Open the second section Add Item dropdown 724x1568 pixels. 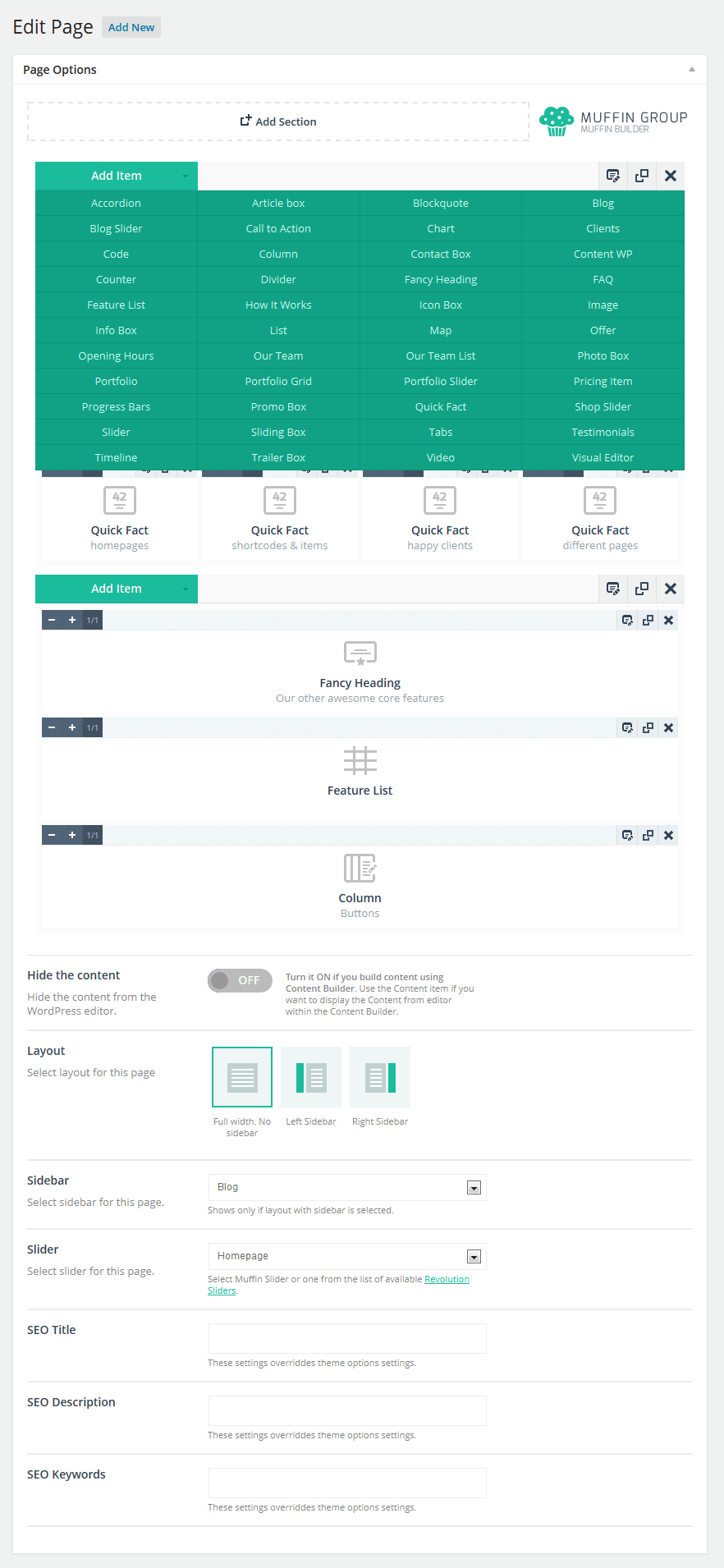[117, 589]
